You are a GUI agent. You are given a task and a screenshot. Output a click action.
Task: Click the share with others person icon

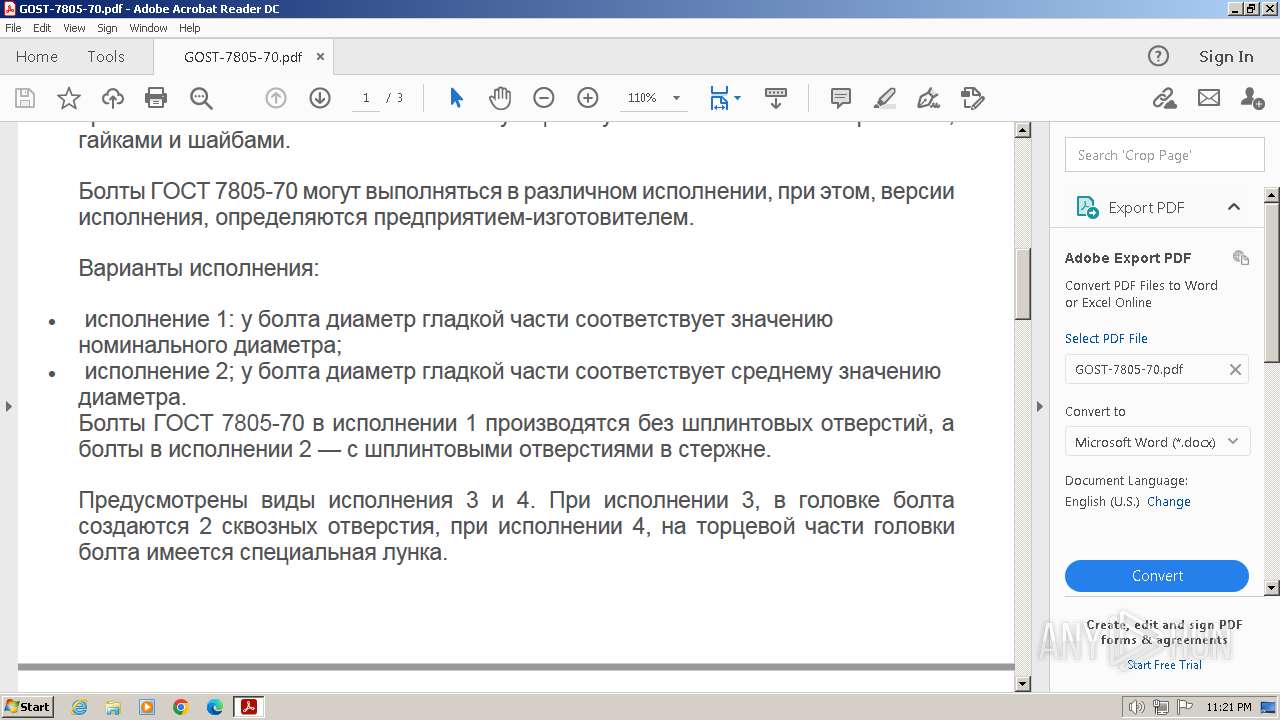[x=1252, y=98]
